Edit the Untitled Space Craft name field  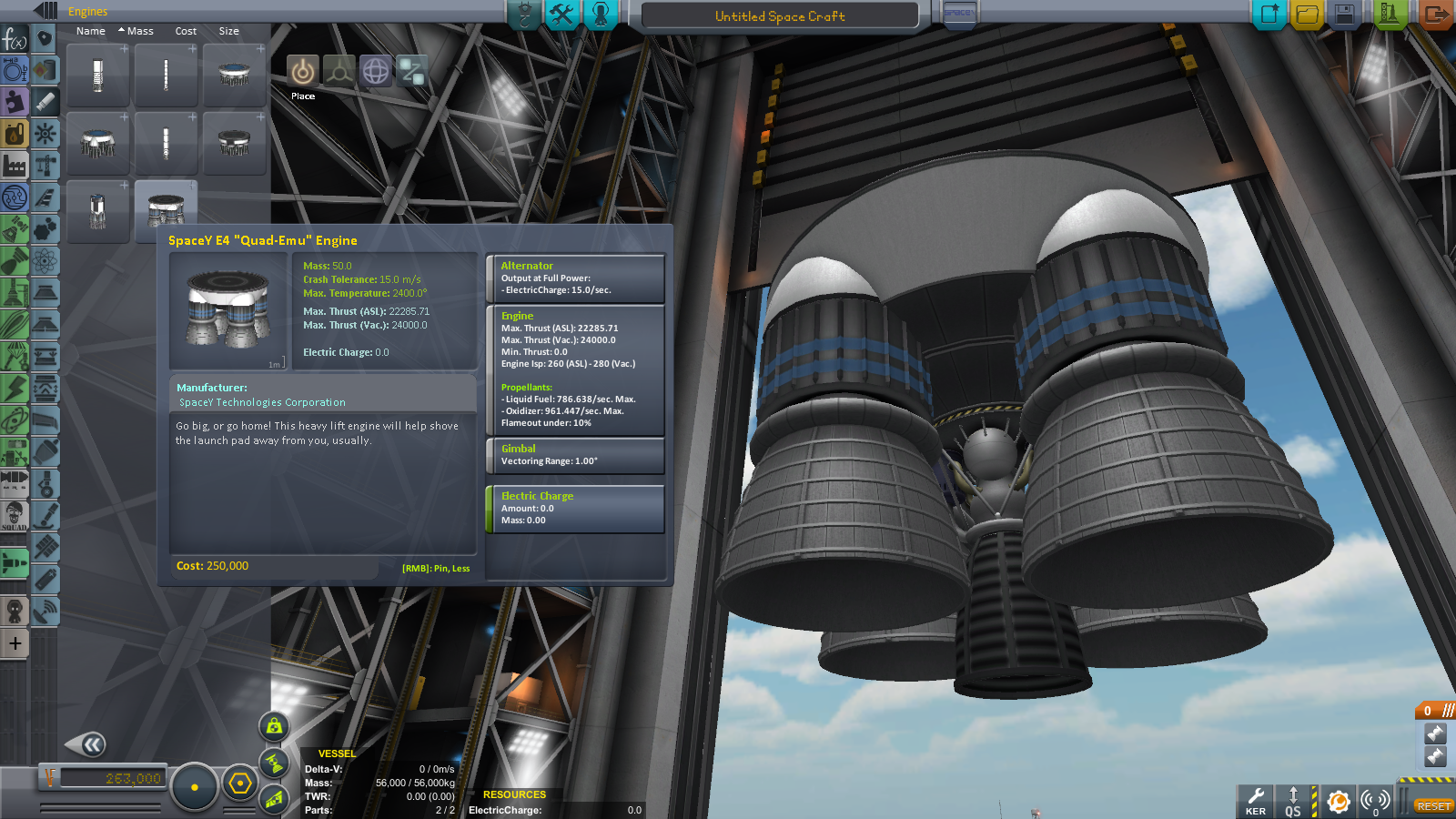[x=780, y=15]
